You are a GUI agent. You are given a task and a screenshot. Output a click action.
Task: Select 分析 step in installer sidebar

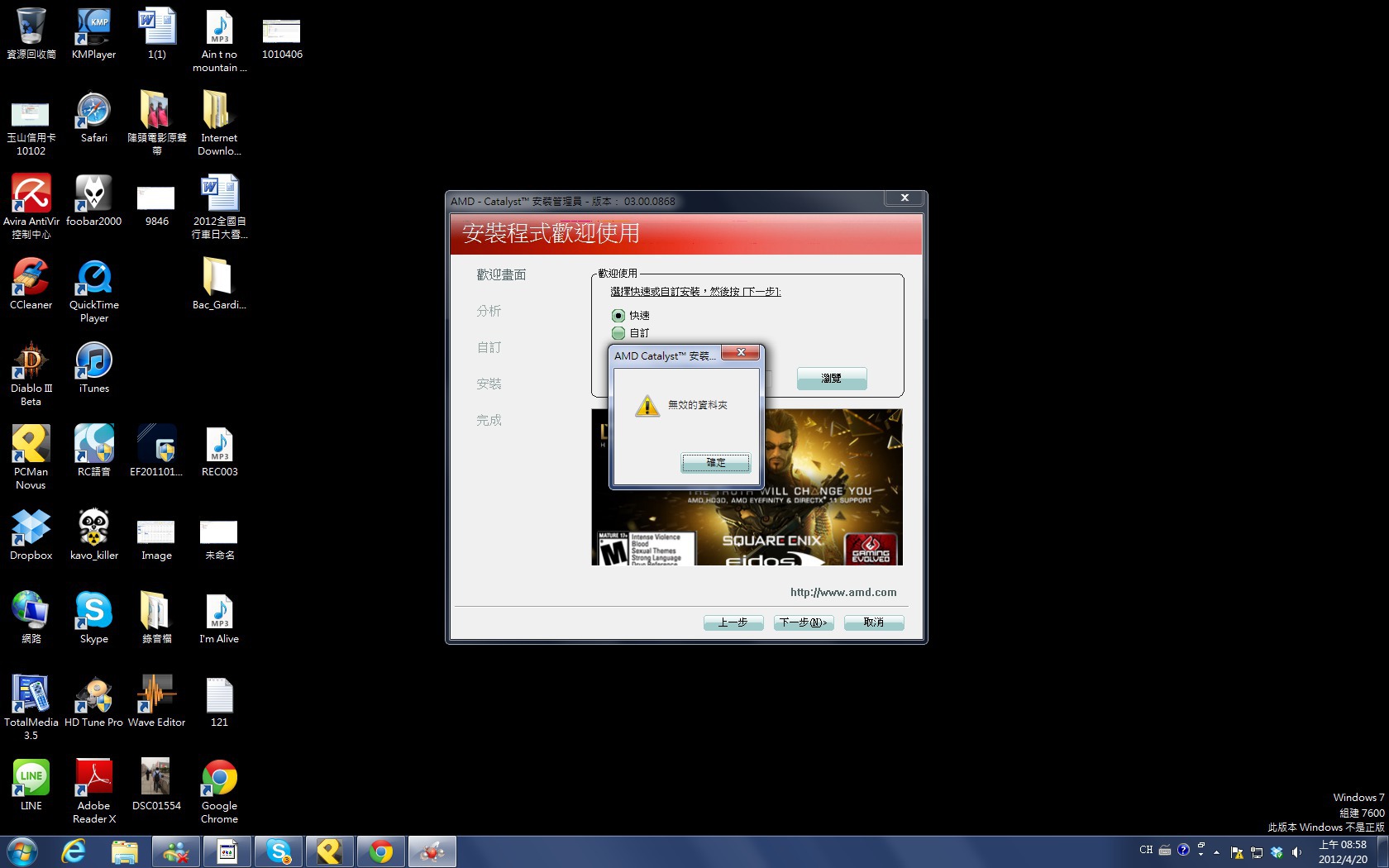click(489, 311)
